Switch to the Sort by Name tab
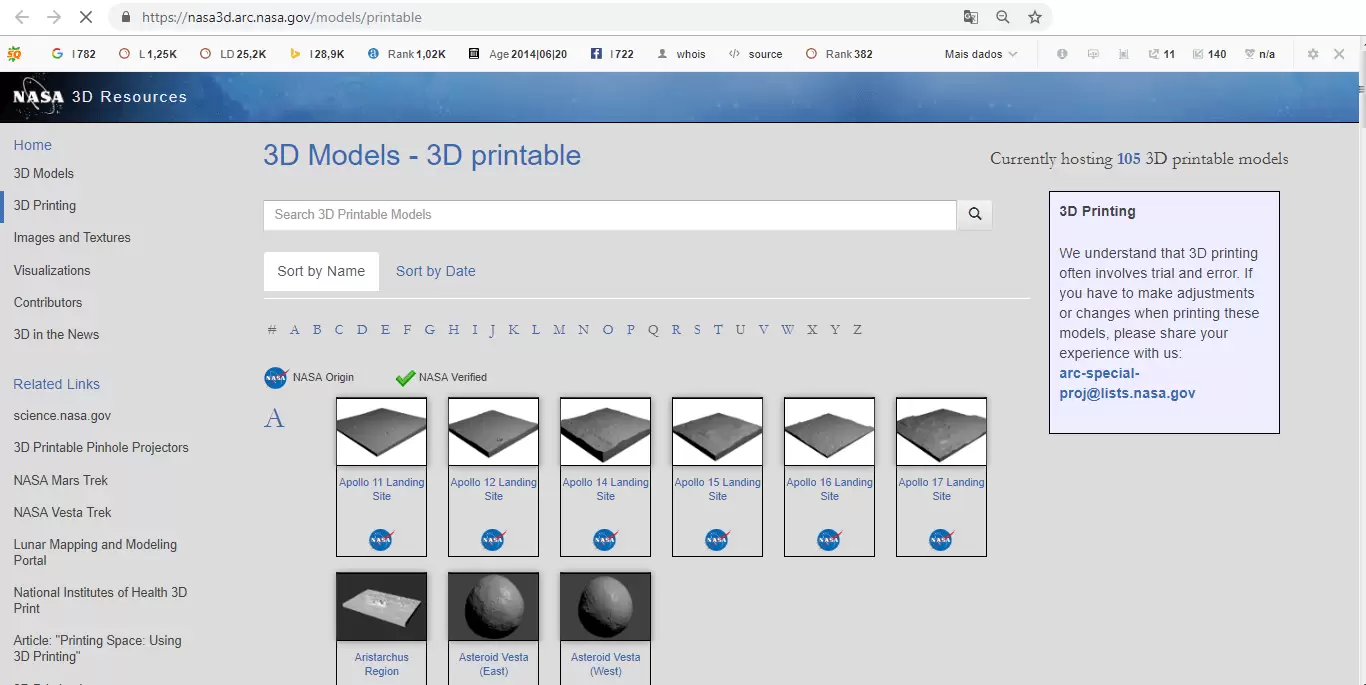This screenshot has width=1366, height=685. click(321, 271)
